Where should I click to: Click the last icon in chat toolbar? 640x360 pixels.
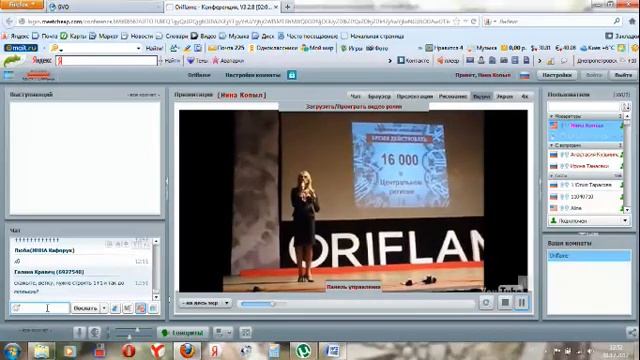click(153, 308)
